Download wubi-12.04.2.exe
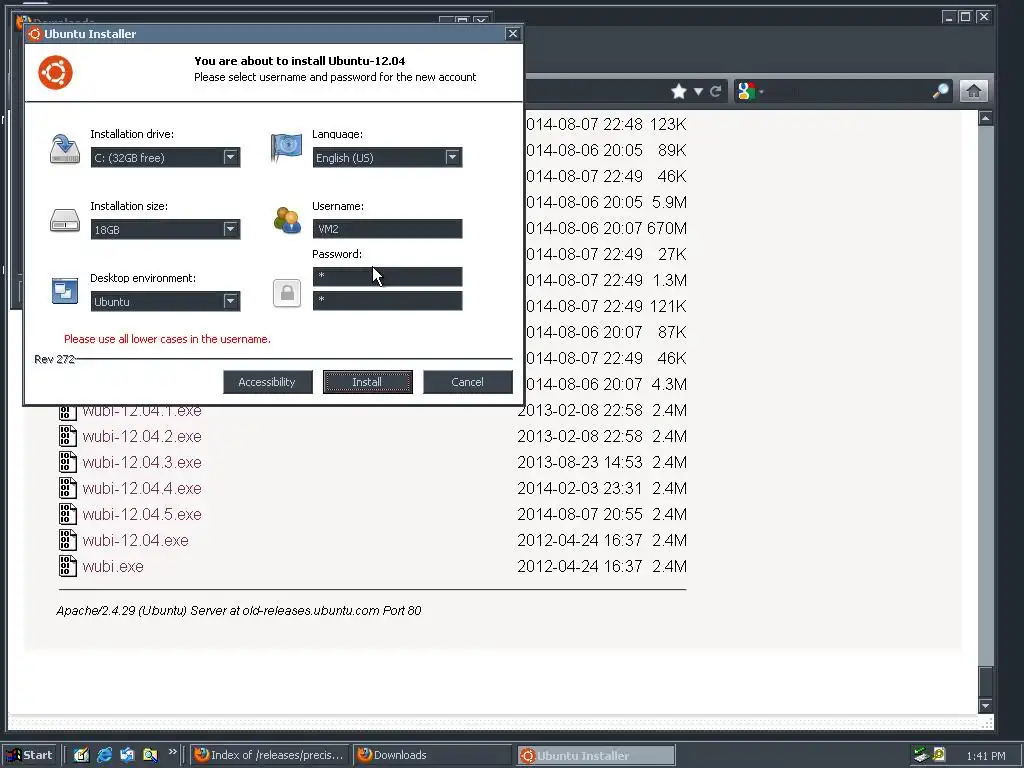Image resolution: width=1024 pixels, height=768 pixels. tap(142, 436)
